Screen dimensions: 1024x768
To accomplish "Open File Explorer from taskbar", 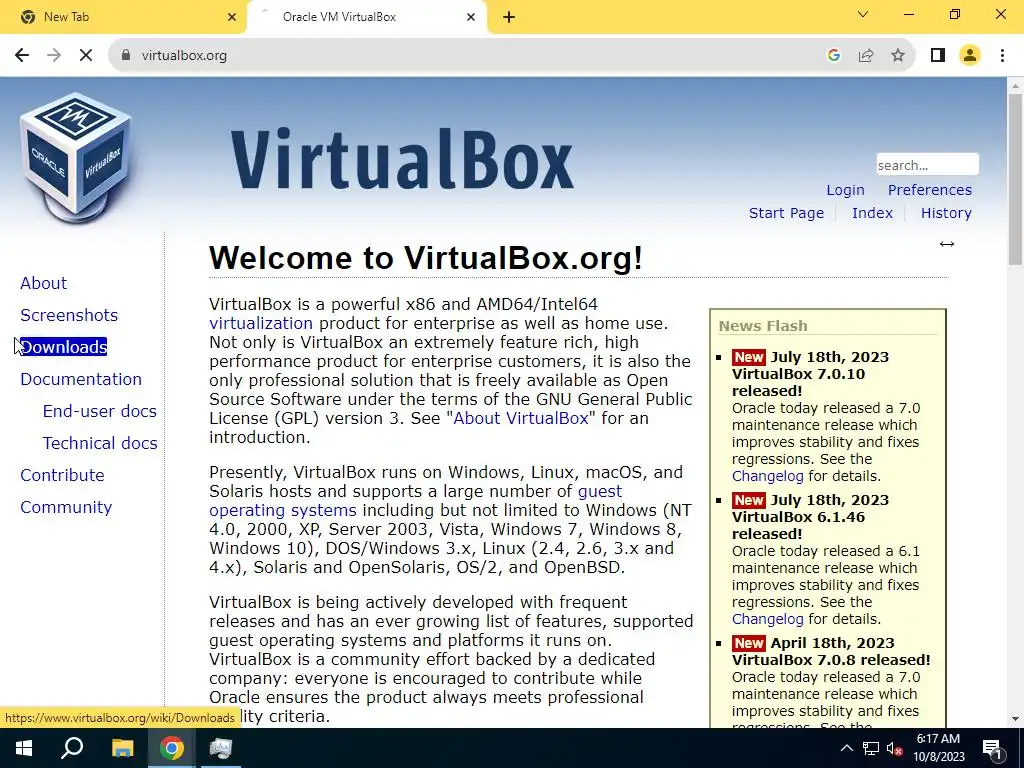I will (x=122, y=748).
